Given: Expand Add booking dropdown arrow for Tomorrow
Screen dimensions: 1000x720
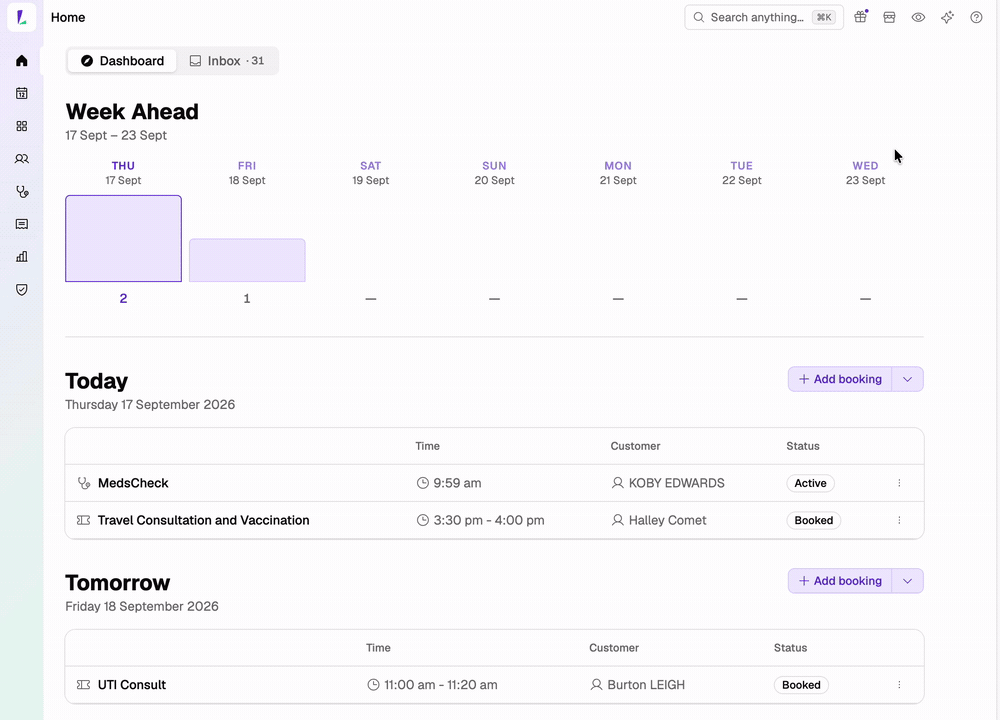Looking at the screenshot, I should [908, 581].
